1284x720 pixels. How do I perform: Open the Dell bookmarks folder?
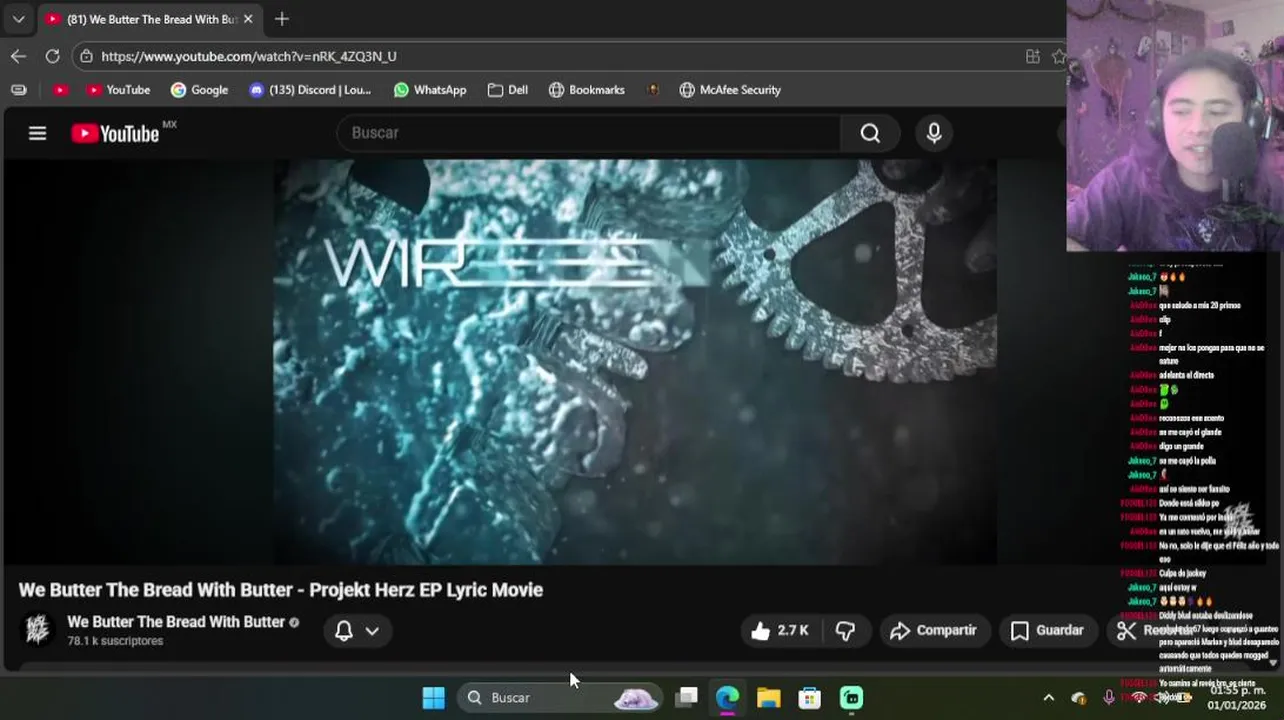(508, 90)
